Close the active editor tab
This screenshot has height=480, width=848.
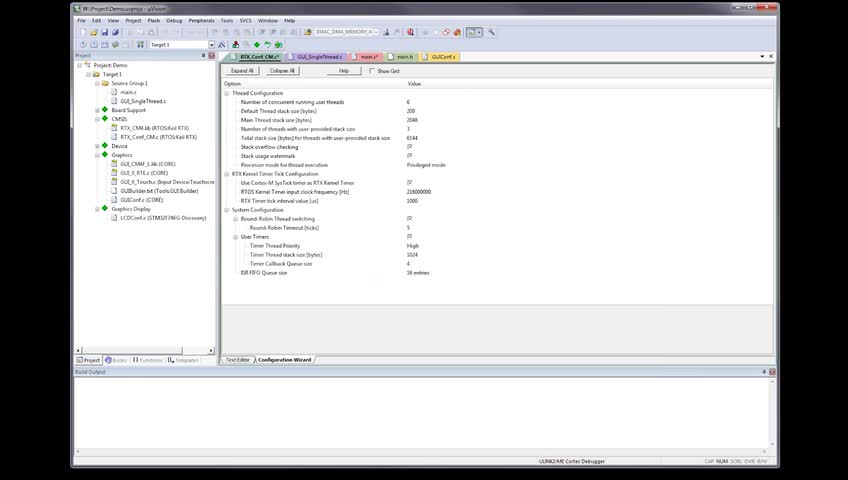tap(771, 56)
